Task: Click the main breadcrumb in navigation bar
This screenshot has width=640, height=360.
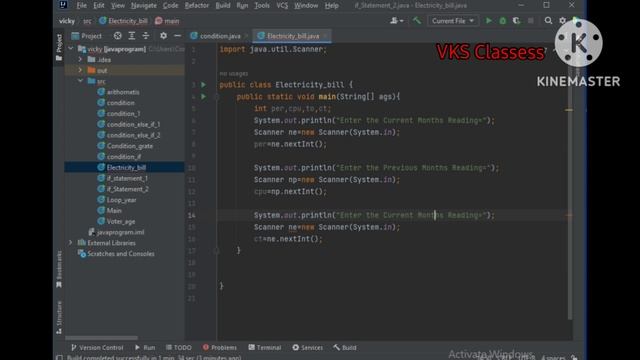Action: pyautogui.click(x=167, y=21)
